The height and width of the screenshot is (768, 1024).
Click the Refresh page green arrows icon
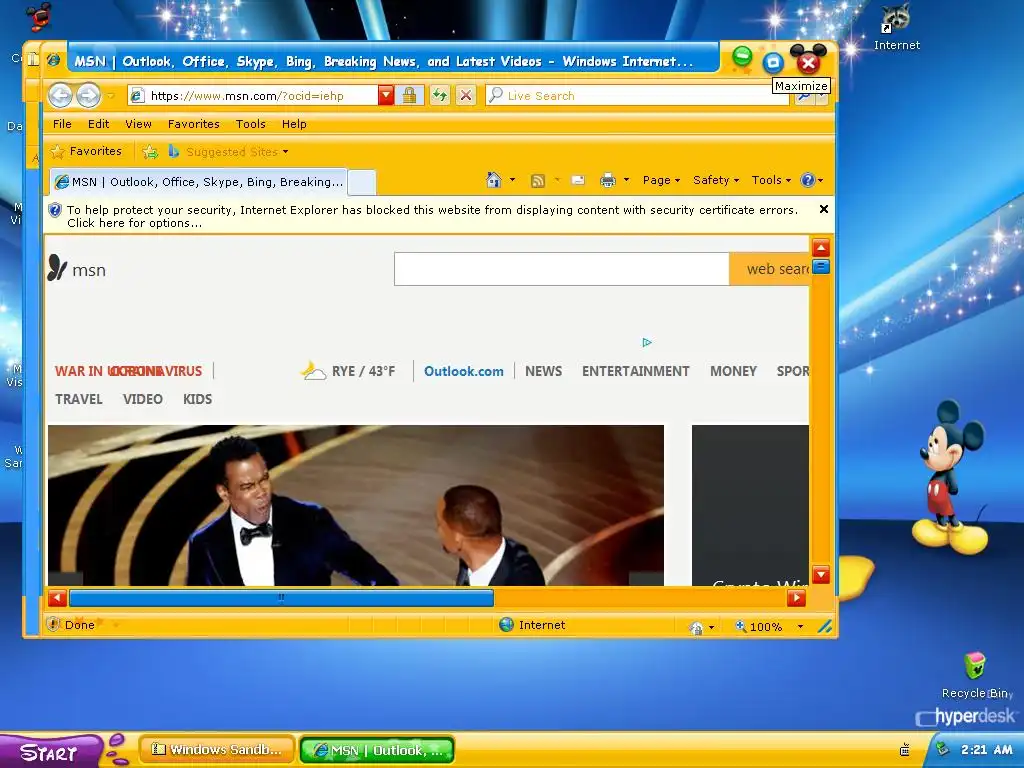pos(440,96)
